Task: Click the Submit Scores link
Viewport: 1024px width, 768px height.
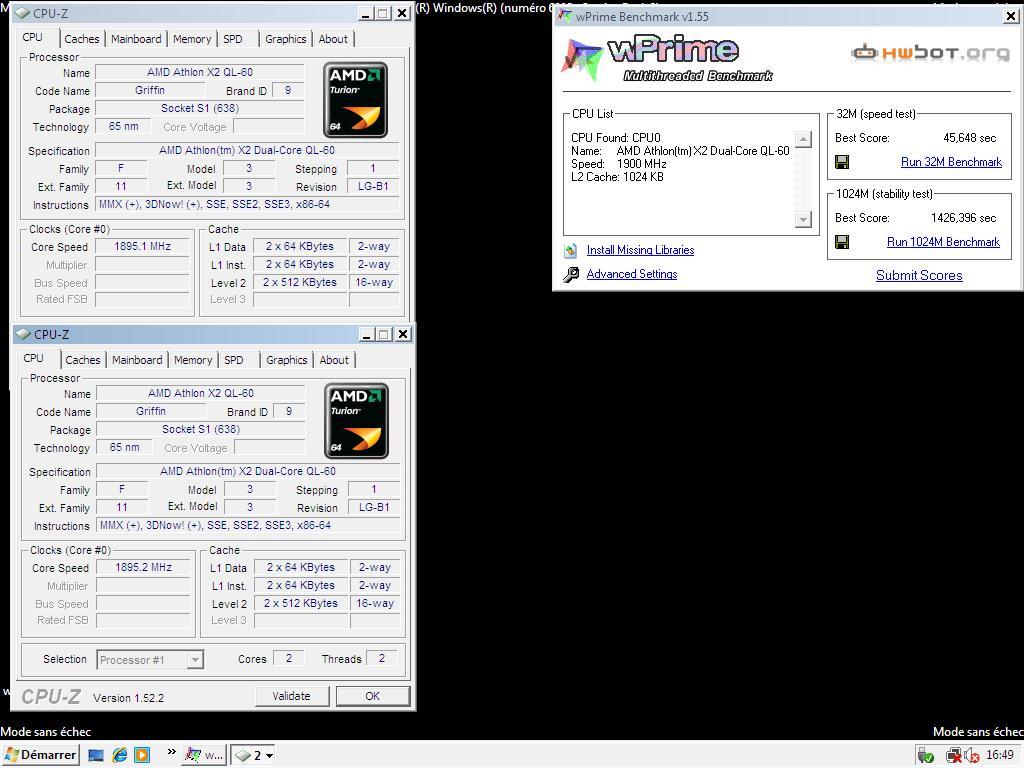Action: 919,276
